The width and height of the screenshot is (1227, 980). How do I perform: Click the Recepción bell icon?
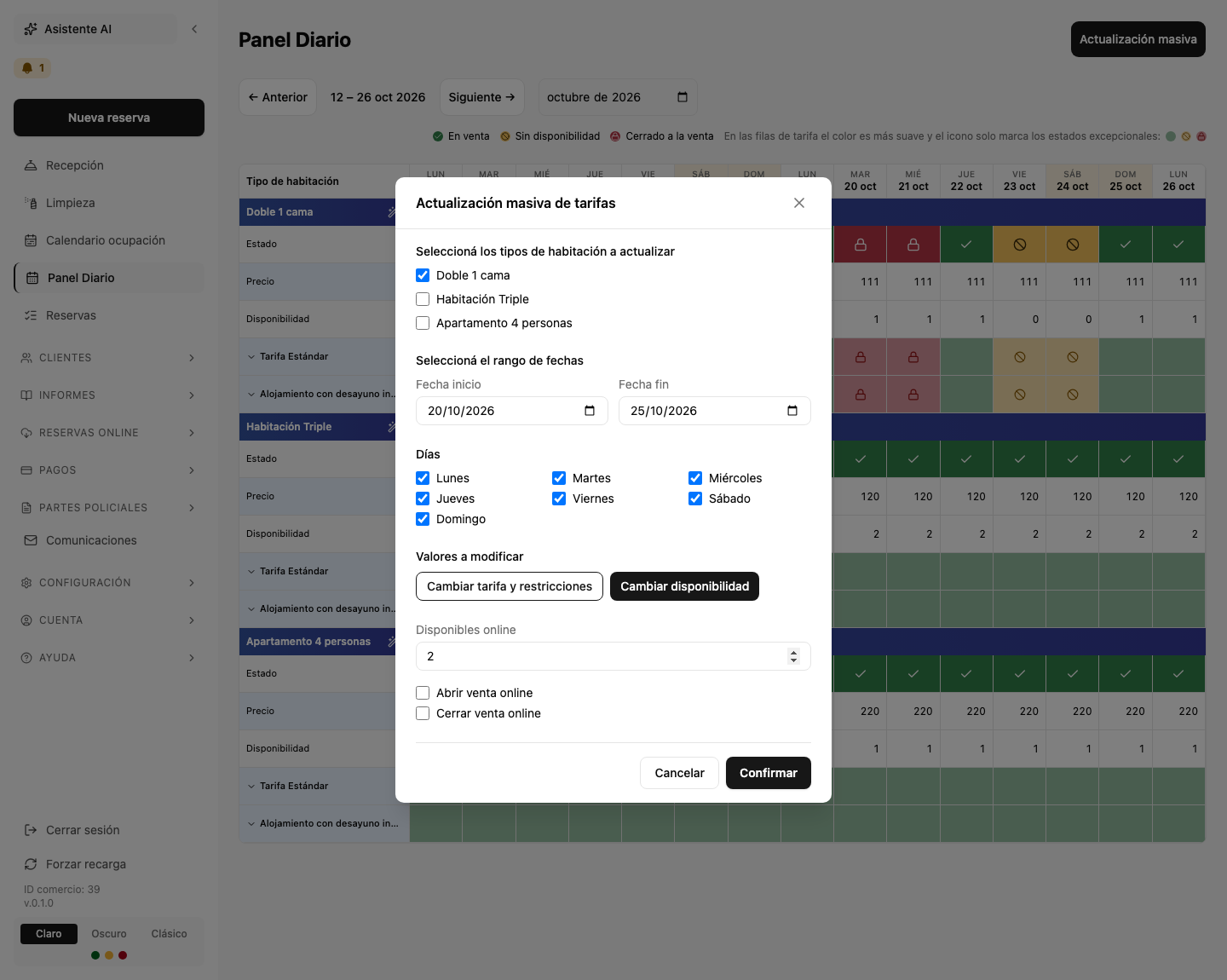[31, 165]
